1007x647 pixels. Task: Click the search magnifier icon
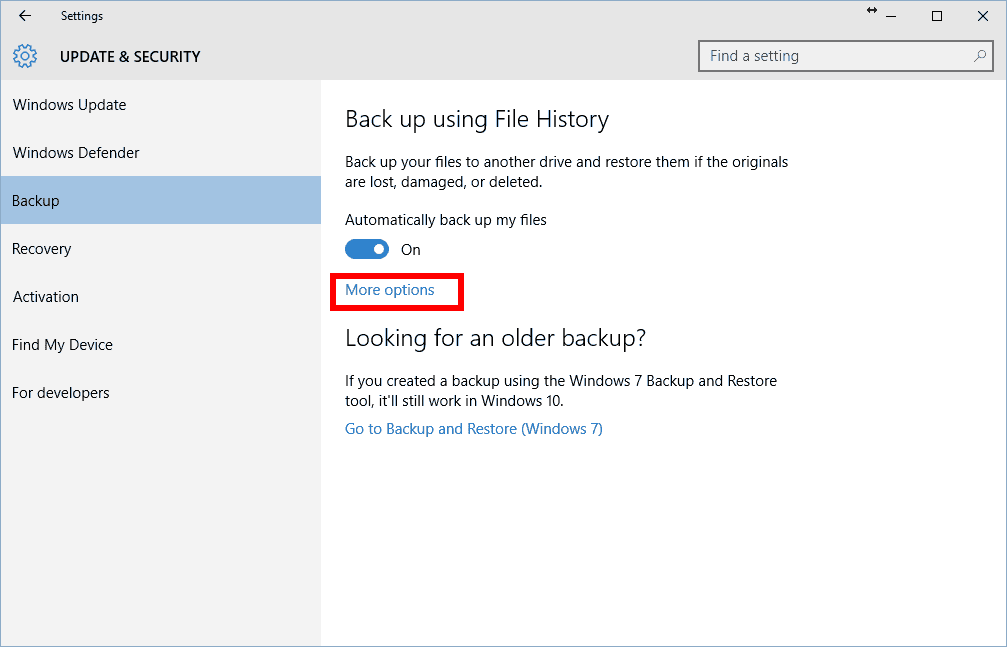tap(979, 56)
